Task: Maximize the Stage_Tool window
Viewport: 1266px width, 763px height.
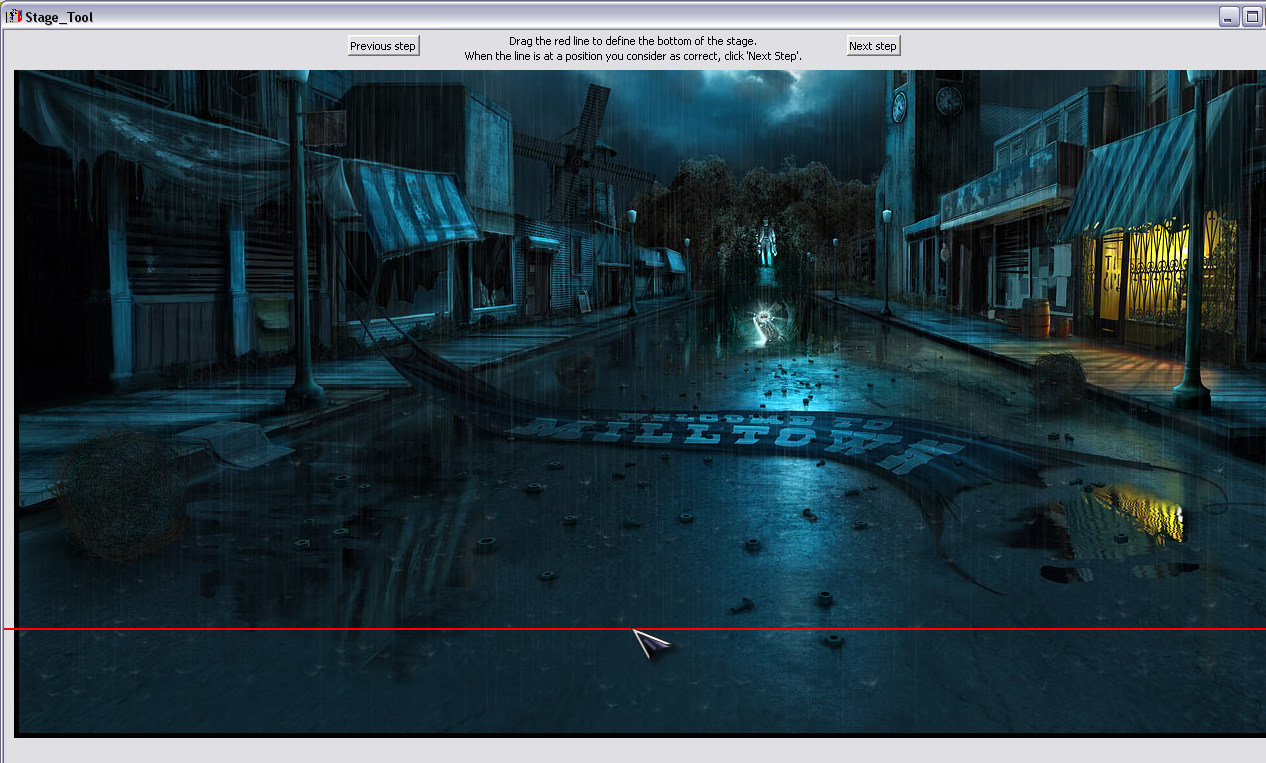Action: [x=1251, y=17]
